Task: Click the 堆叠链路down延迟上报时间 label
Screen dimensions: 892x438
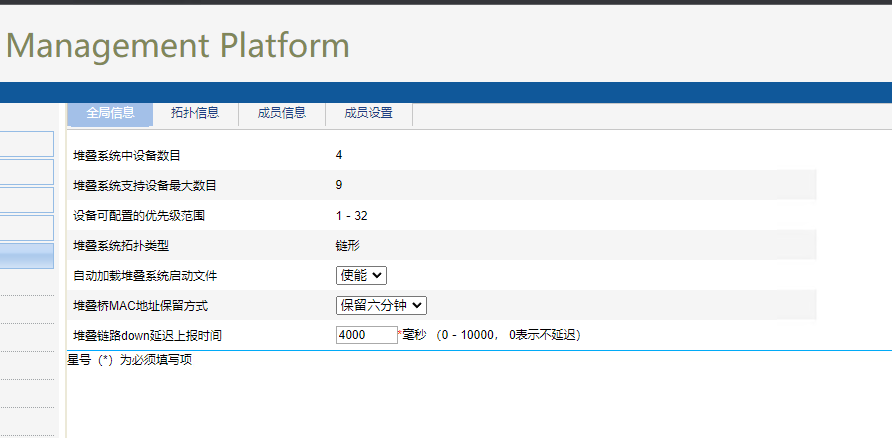Action: pos(147,335)
